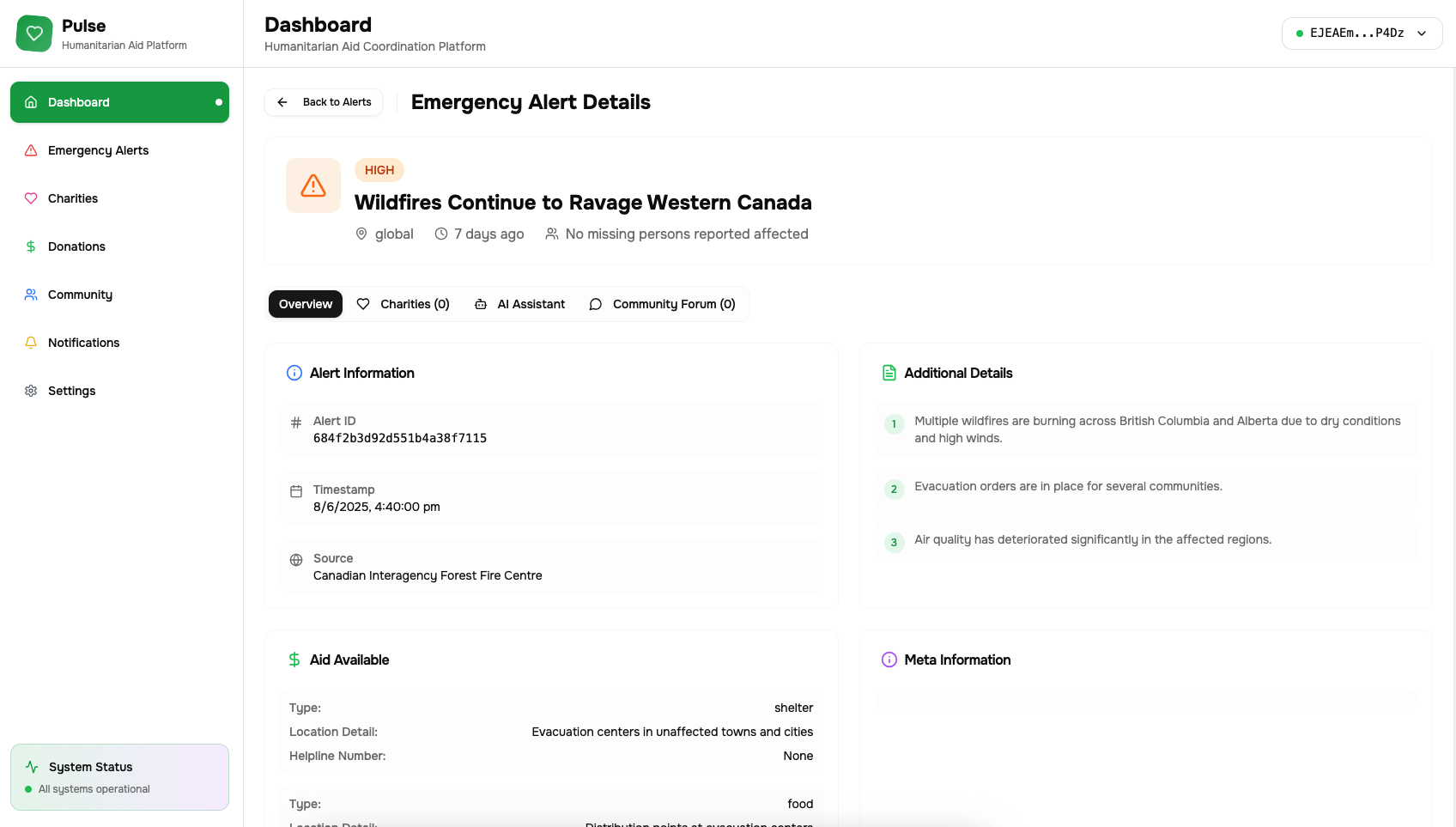Click the Alert Information info circle icon

(x=294, y=373)
